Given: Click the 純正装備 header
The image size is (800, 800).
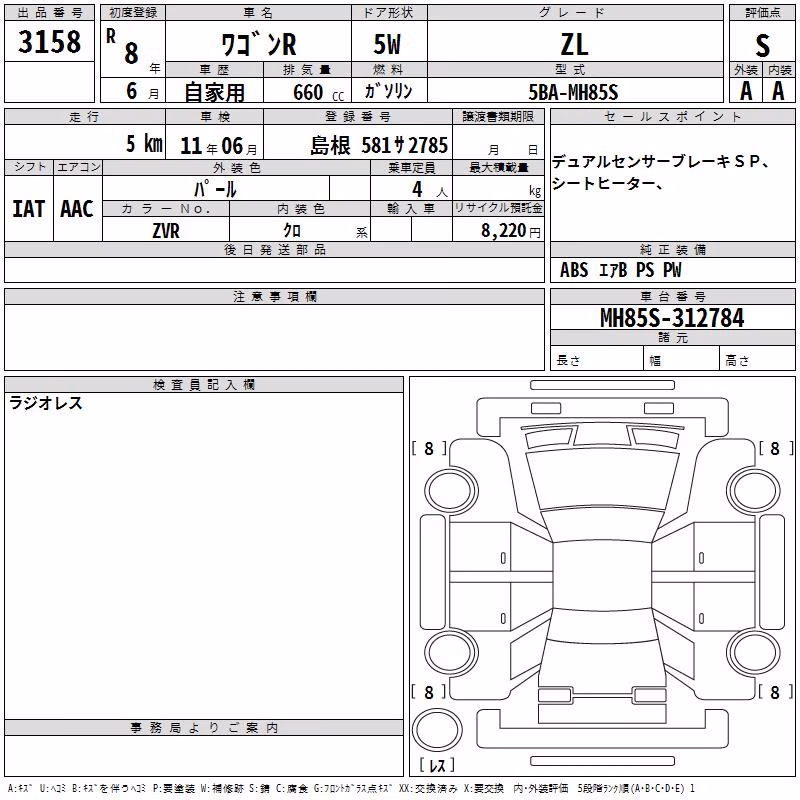Looking at the screenshot, I should coord(672,249).
